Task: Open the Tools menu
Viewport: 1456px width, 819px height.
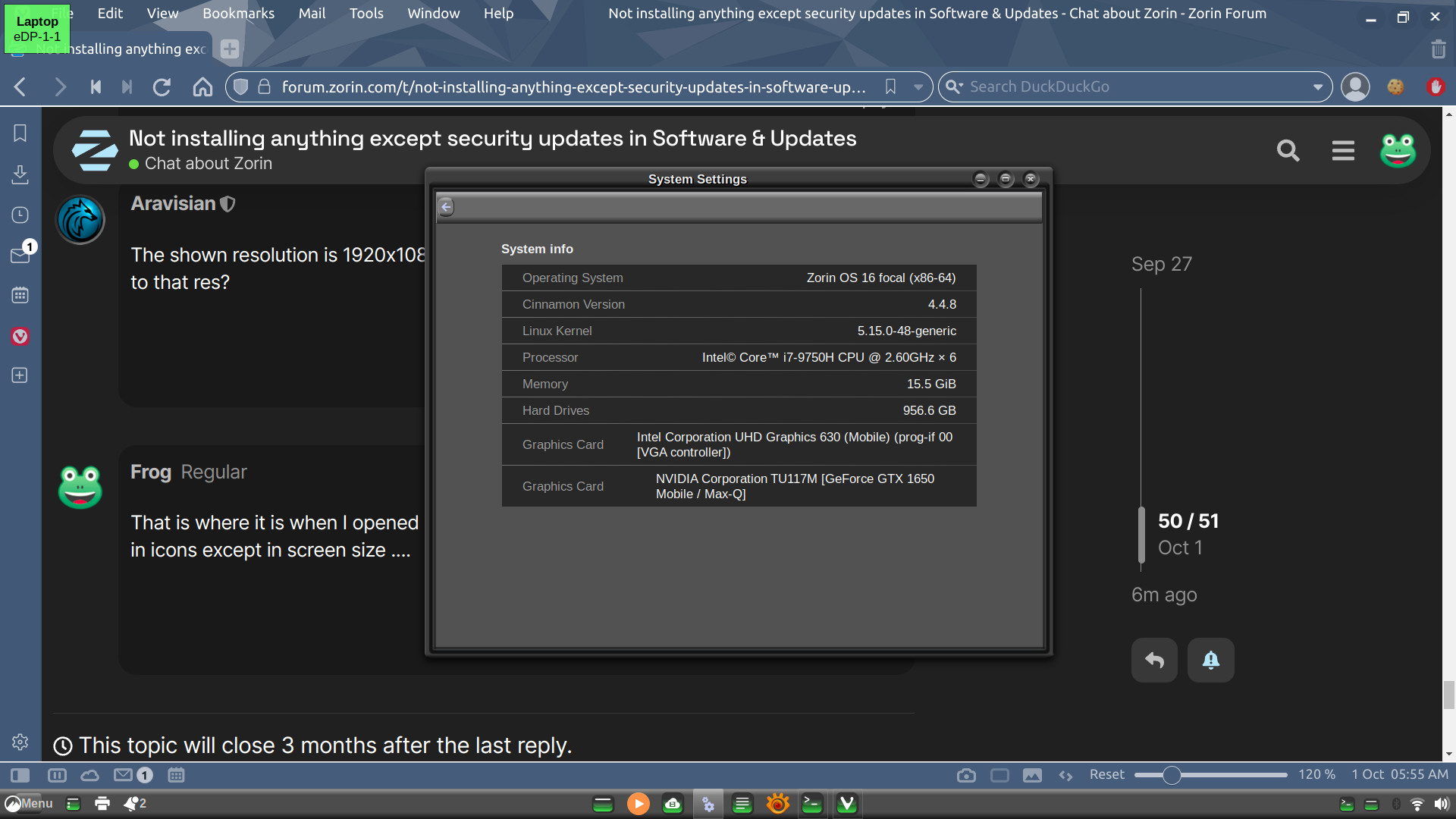Action: coord(366,14)
